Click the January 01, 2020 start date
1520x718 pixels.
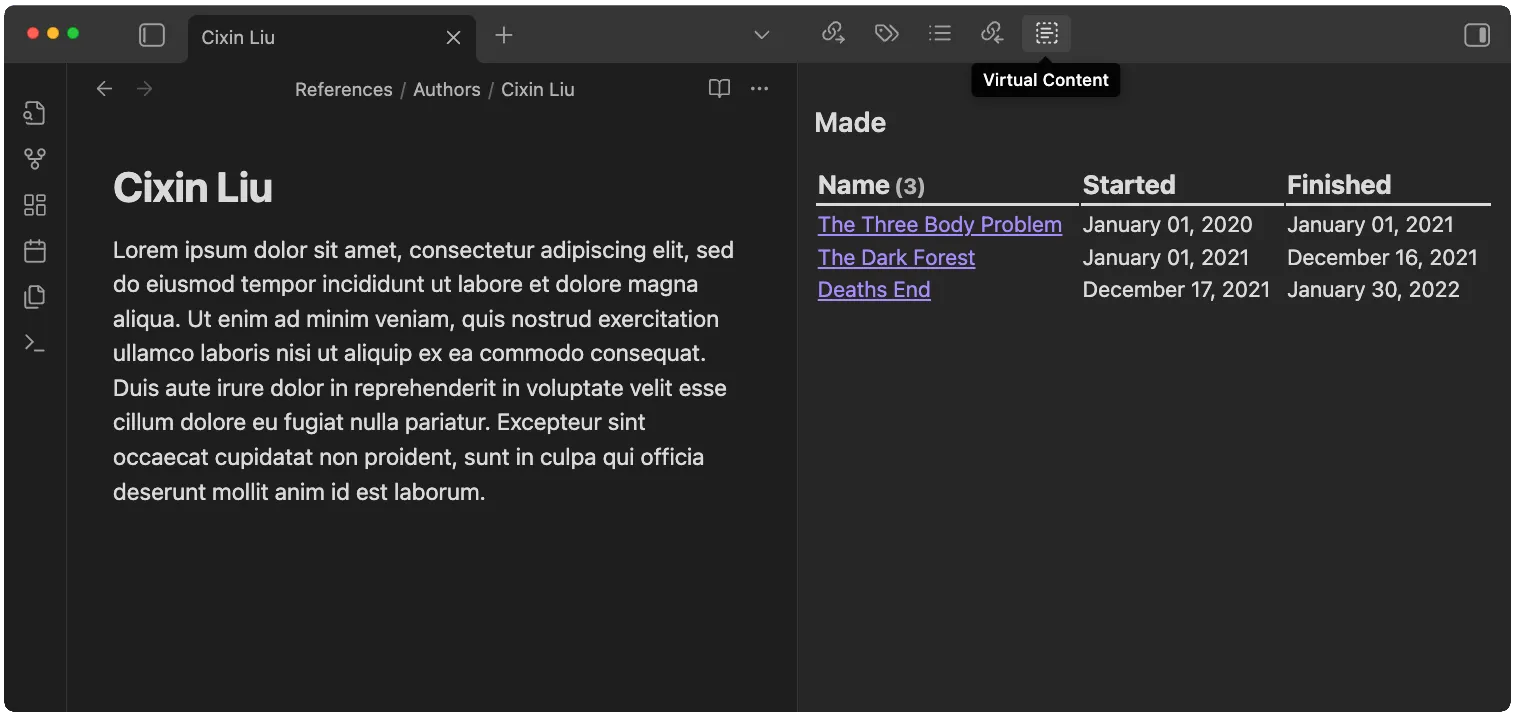point(1168,225)
